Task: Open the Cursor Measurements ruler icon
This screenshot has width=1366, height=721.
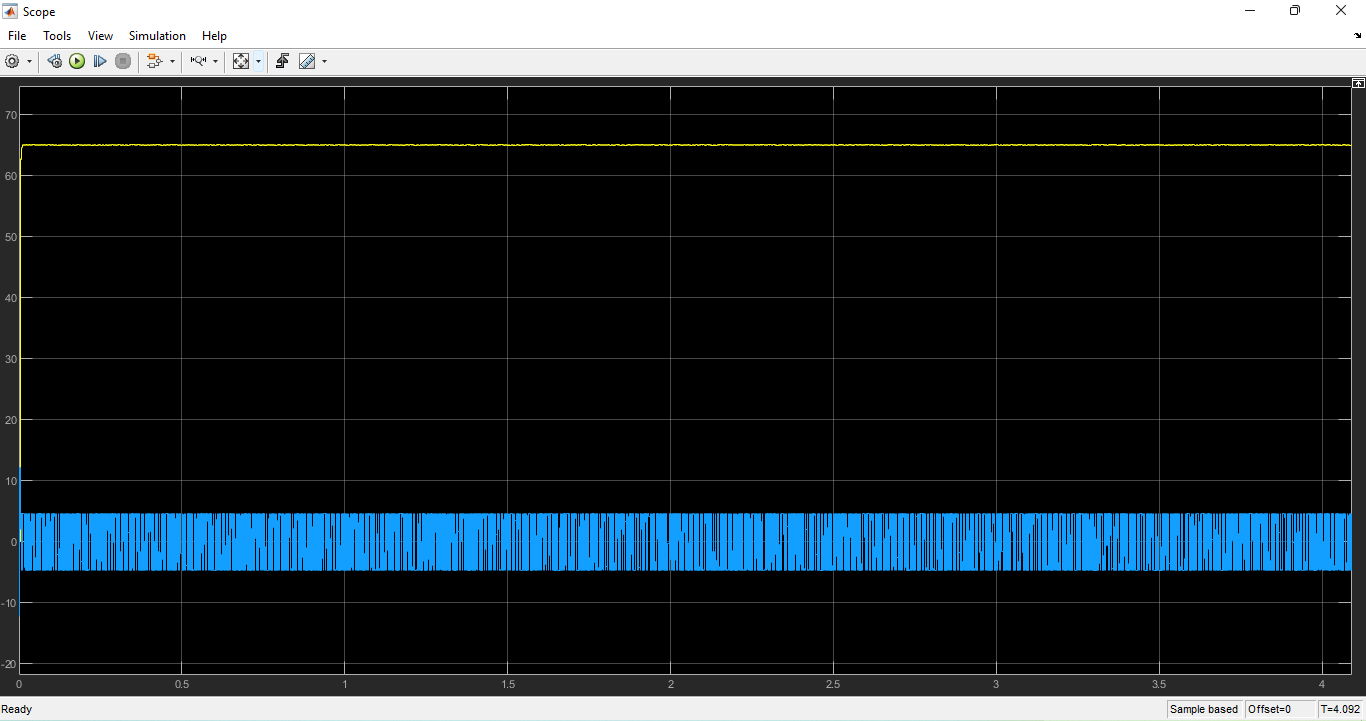Action: [307, 61]
